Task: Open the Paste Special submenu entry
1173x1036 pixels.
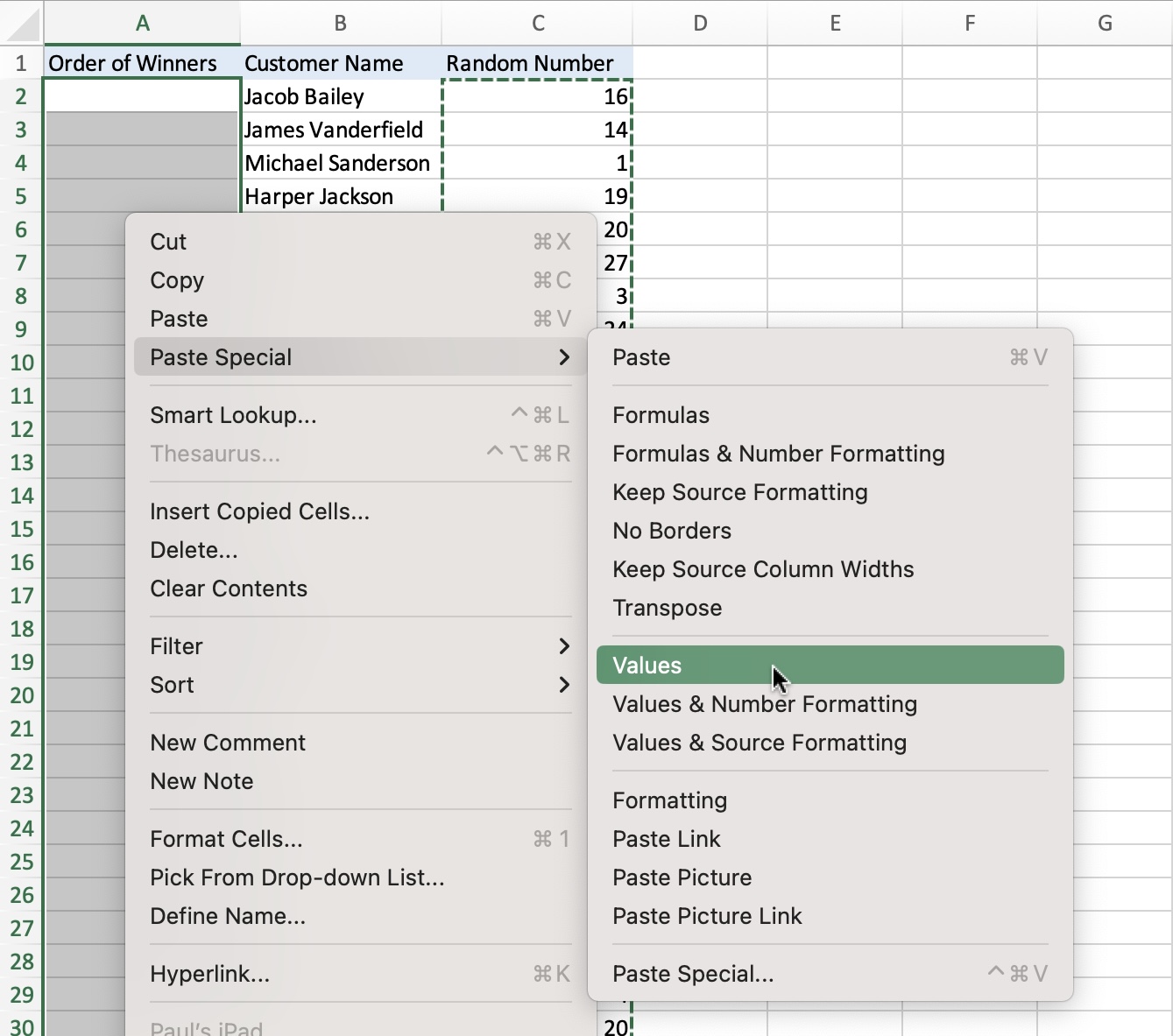Action: (x=360, y=357)
